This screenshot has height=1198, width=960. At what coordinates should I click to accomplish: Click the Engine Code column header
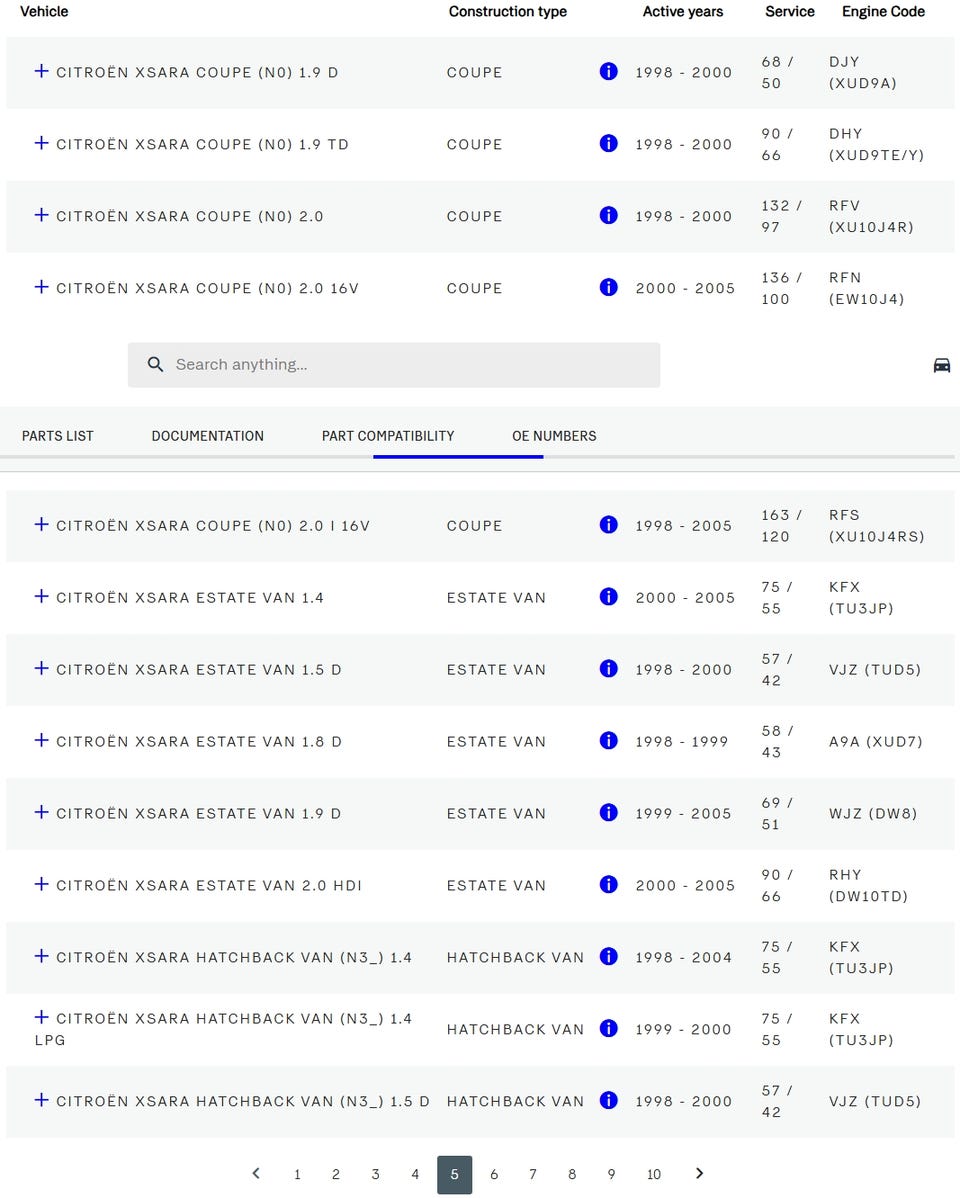coord(883,11)
